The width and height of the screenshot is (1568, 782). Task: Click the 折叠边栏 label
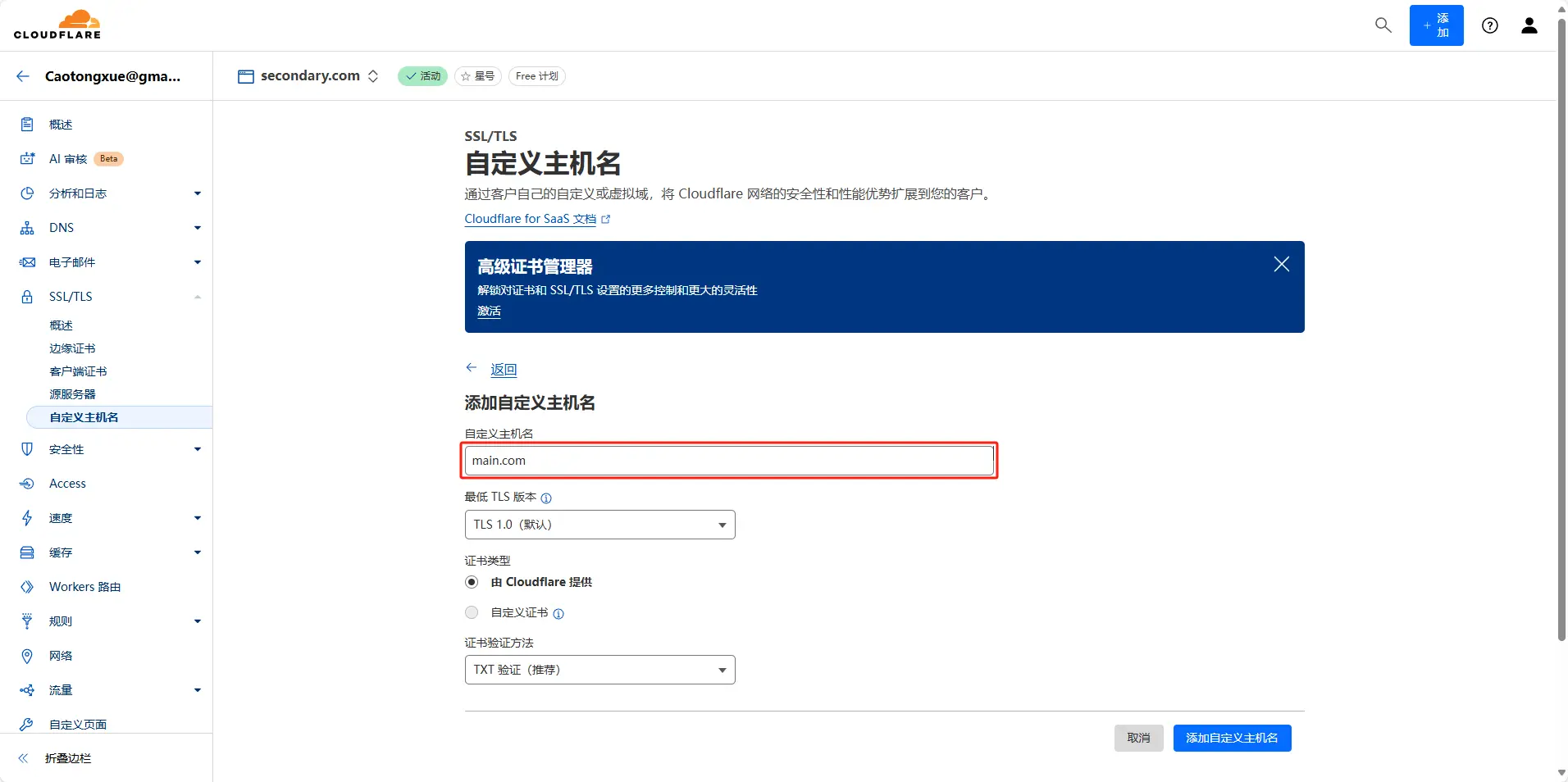(68, 758)
